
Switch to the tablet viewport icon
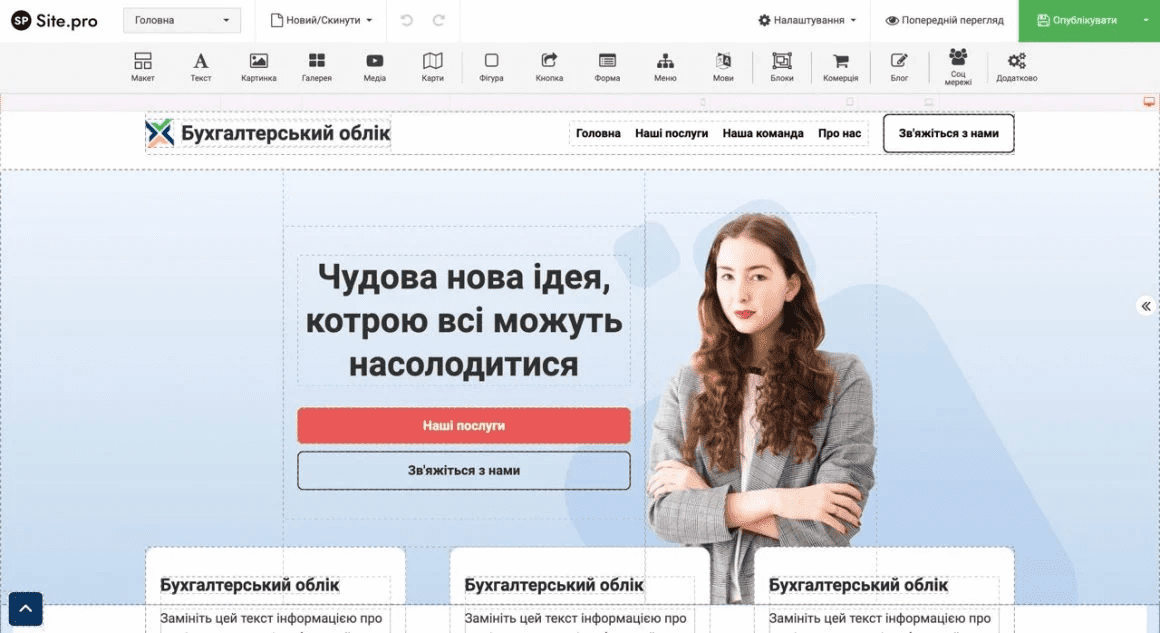850,102
